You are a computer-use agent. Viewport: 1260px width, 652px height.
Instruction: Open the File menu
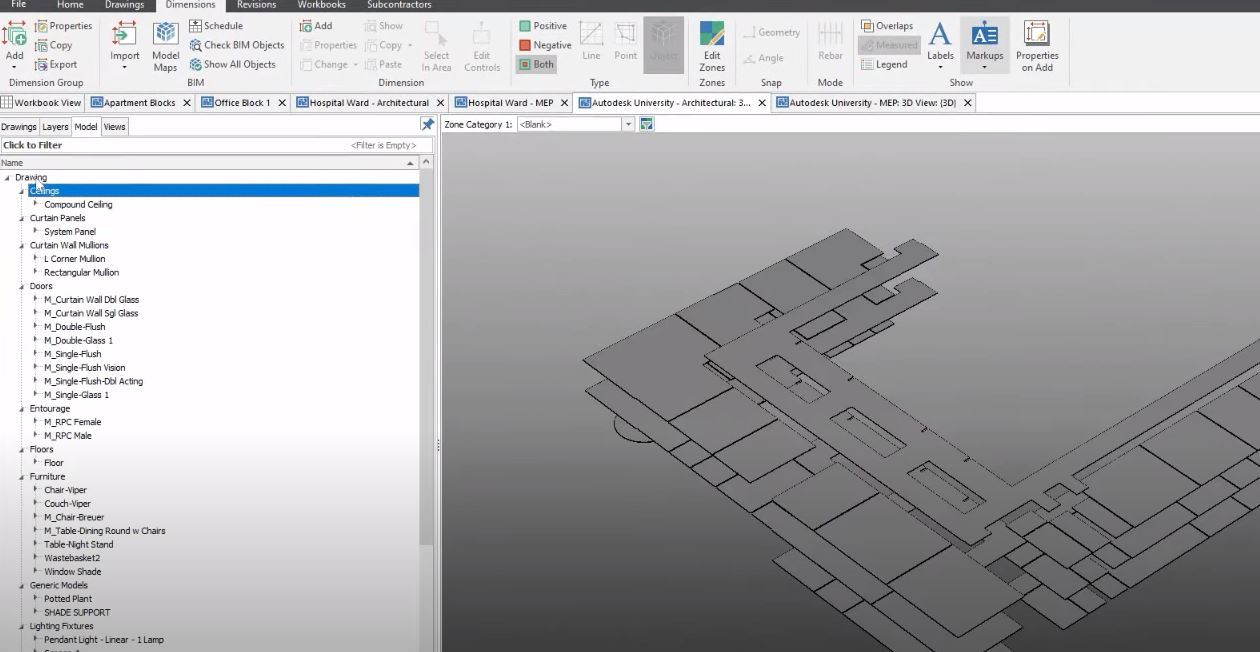[18, 5]
